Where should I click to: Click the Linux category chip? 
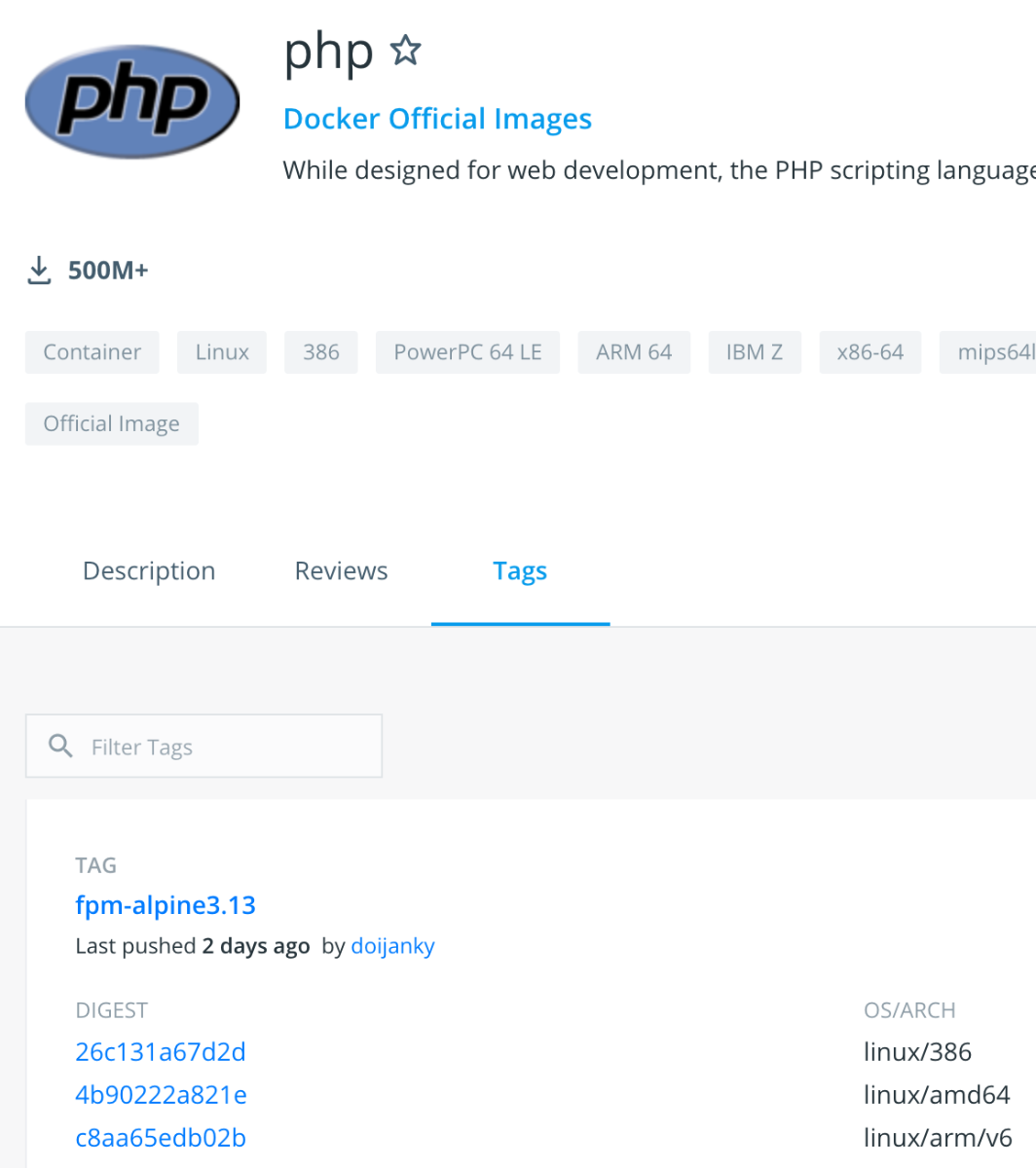222,352
